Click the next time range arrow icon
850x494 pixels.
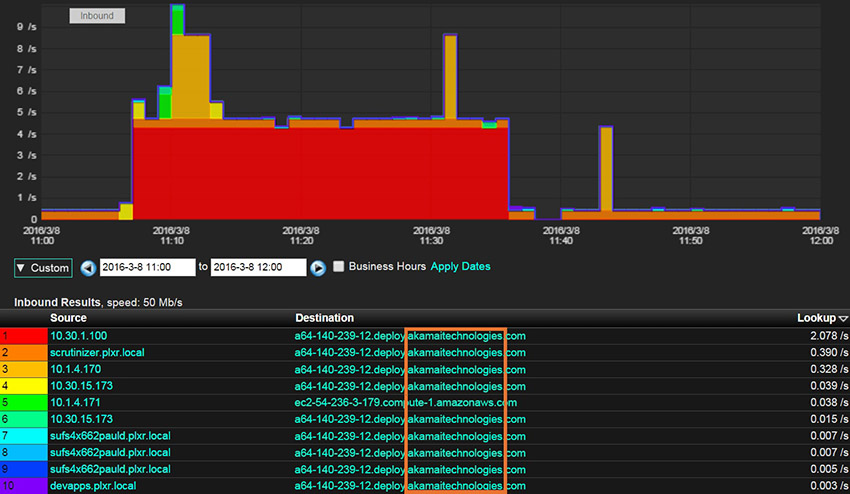coord(318,268)
